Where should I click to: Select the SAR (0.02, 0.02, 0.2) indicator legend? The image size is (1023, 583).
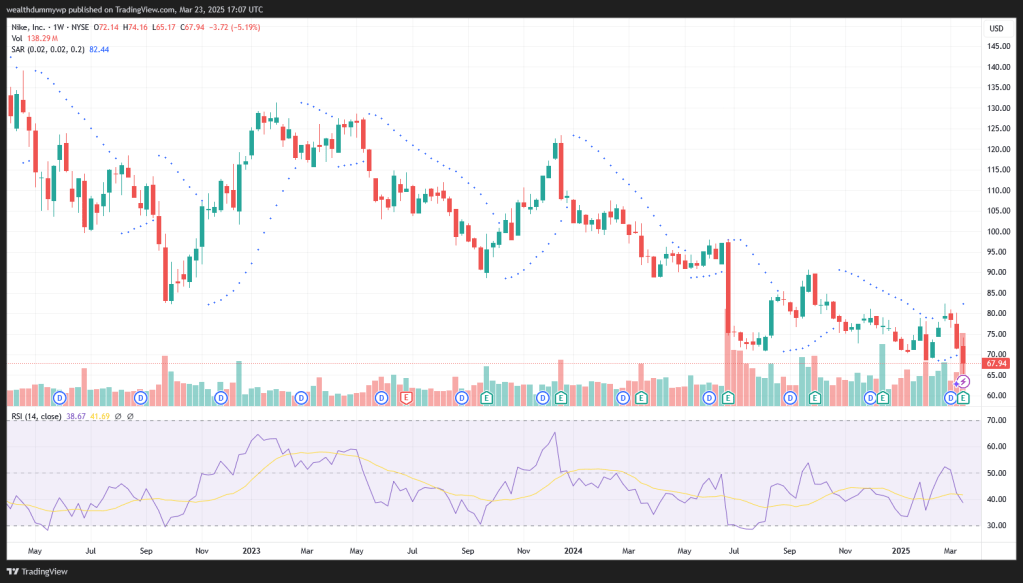pos(47,48)
